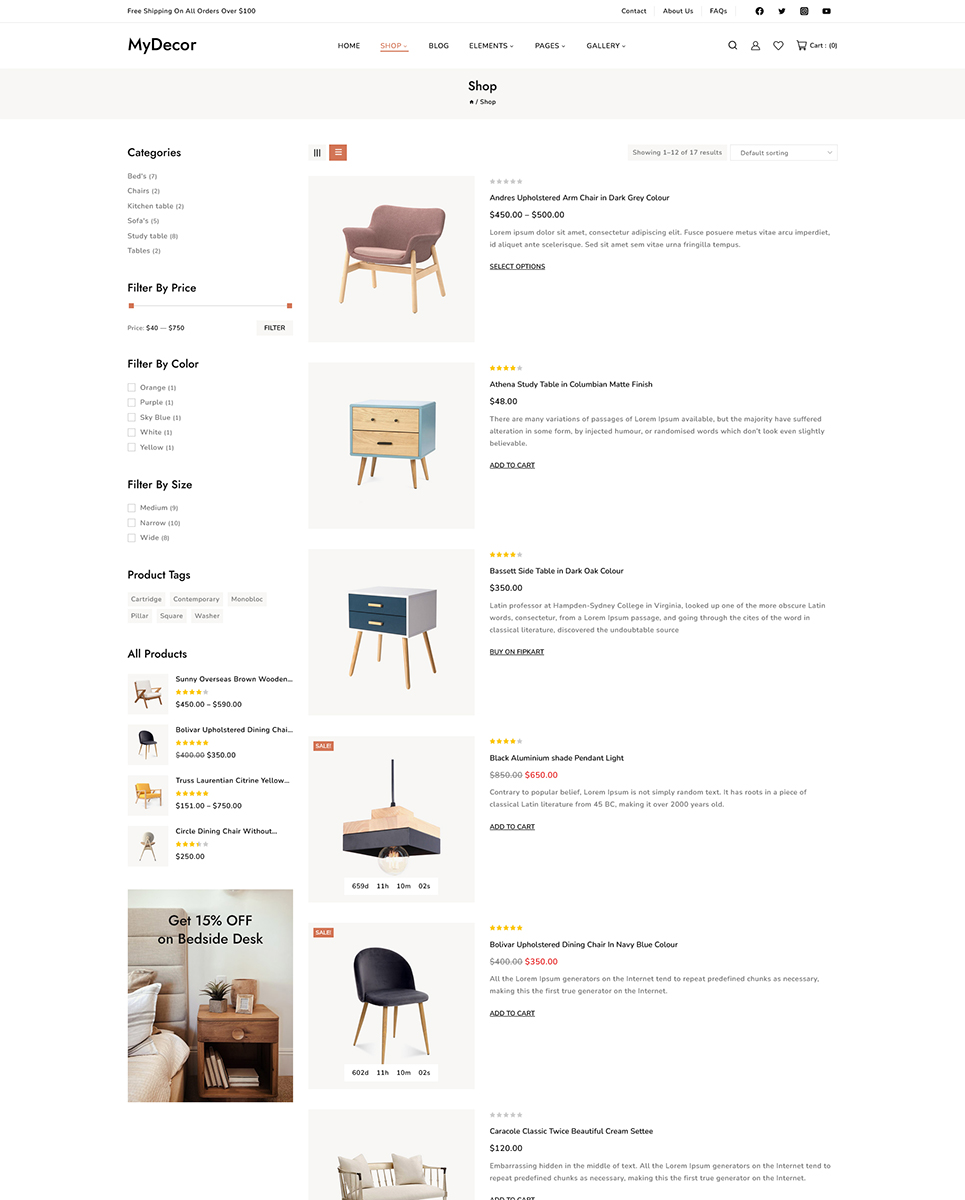Go to the Blog menu item
Viewport: 965px width, 1200px height.
pos(438,46)
